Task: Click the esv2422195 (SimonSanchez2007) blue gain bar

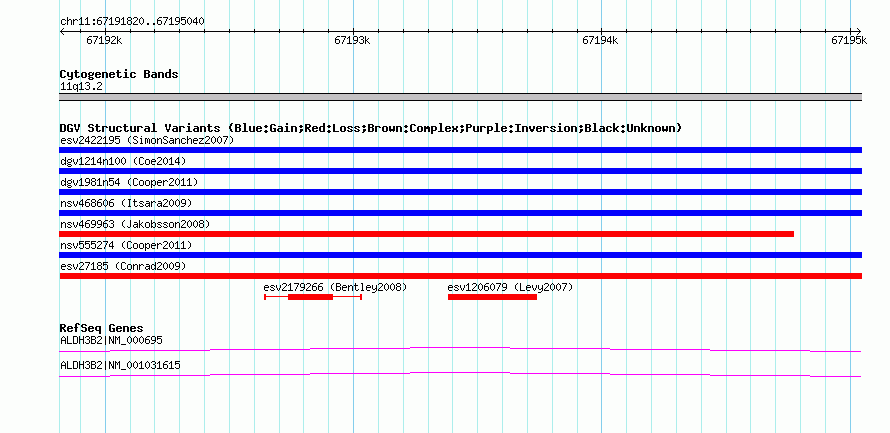Action: click(x=460, y=150)
